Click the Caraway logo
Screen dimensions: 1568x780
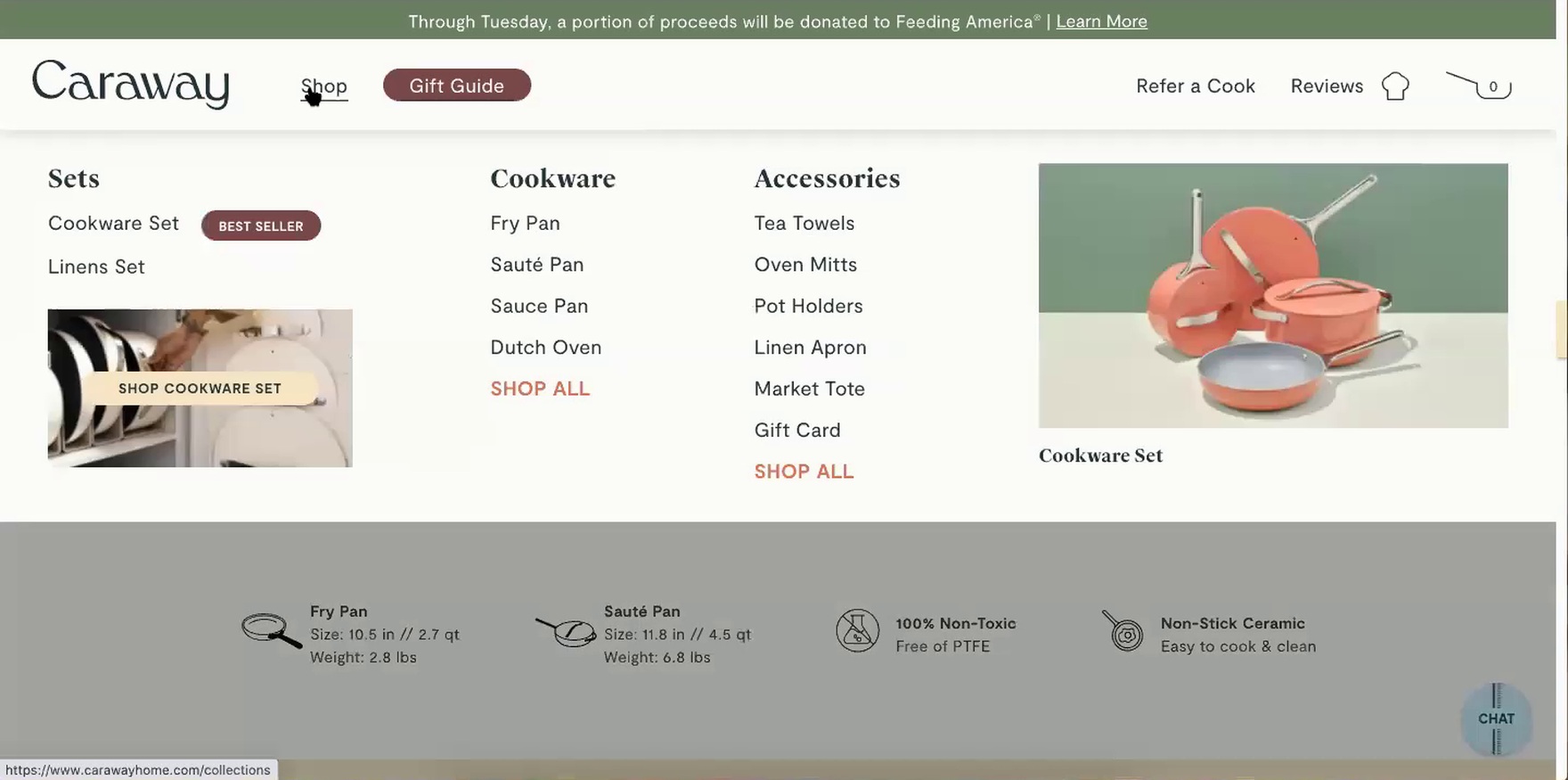pyautogui.click(x=131, y=85)
